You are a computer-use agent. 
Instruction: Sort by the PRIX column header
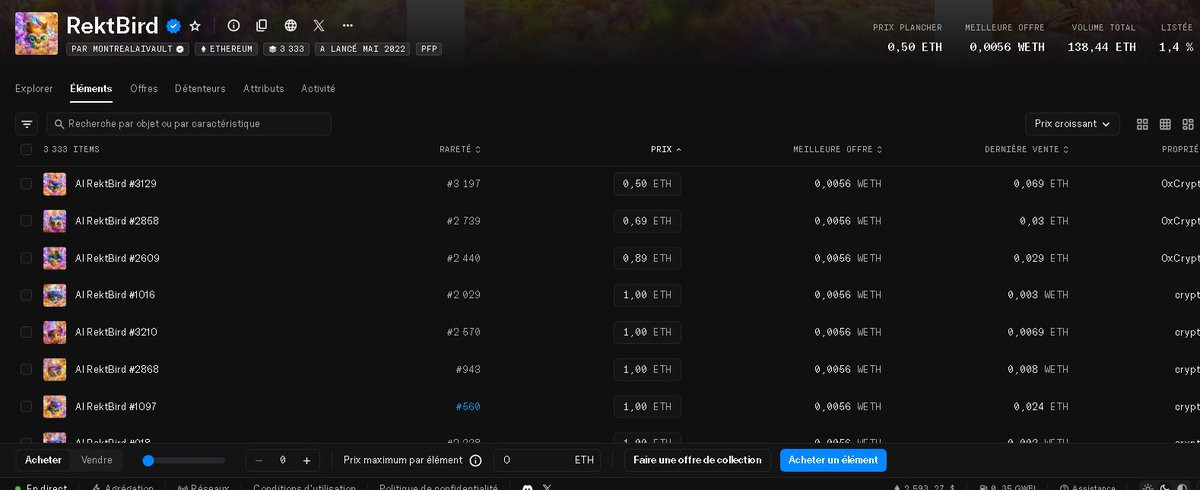pyautogui.click(x=666, y=149)
